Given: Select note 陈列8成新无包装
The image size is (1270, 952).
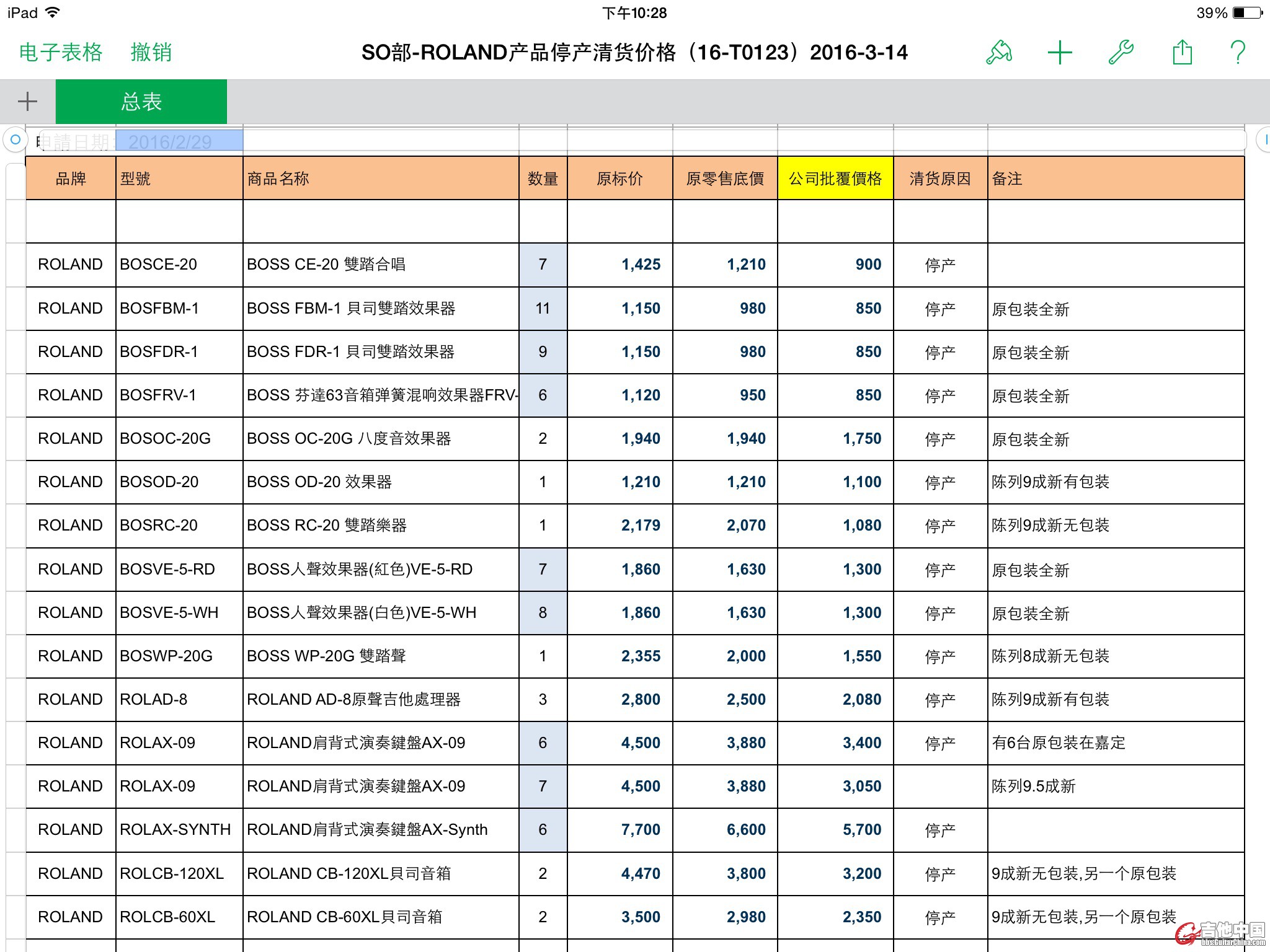Looking at the screenshot, I should [x=1116, y=656].
